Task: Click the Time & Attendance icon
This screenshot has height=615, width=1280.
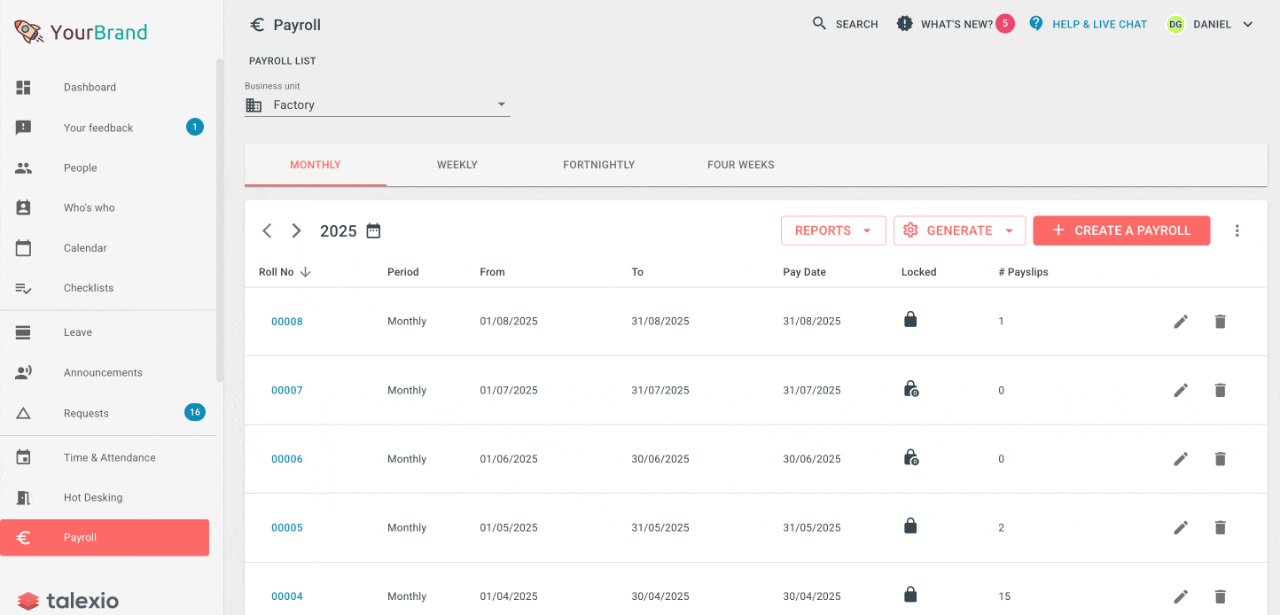Action: pos(24,458)
